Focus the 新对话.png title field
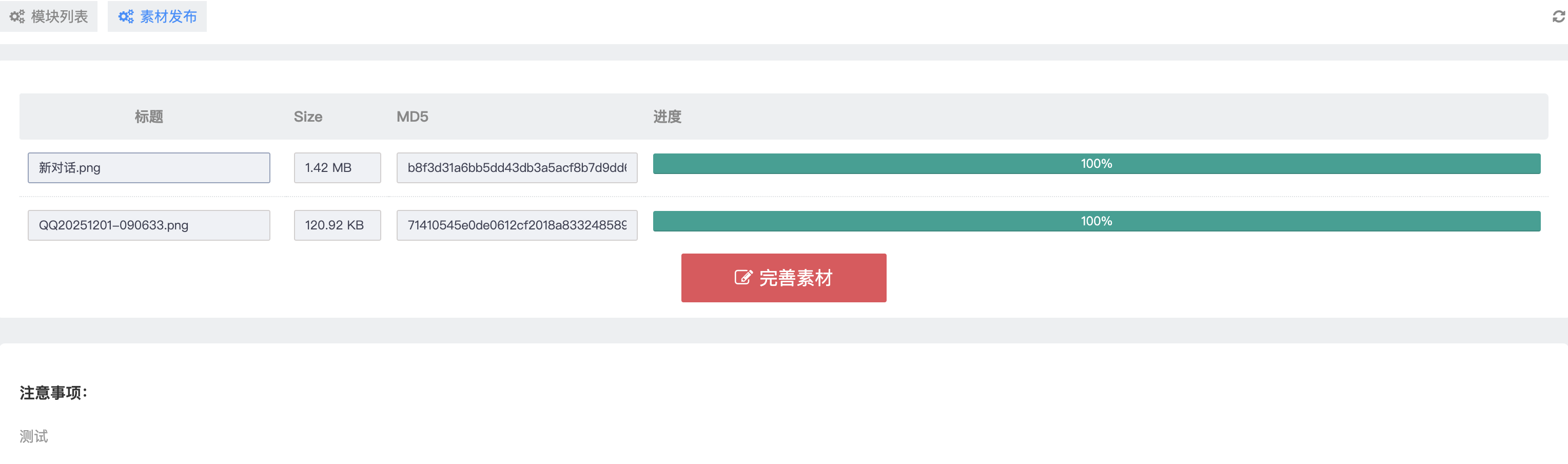This screenshot has height=464, width=1568. pos(148,167)
